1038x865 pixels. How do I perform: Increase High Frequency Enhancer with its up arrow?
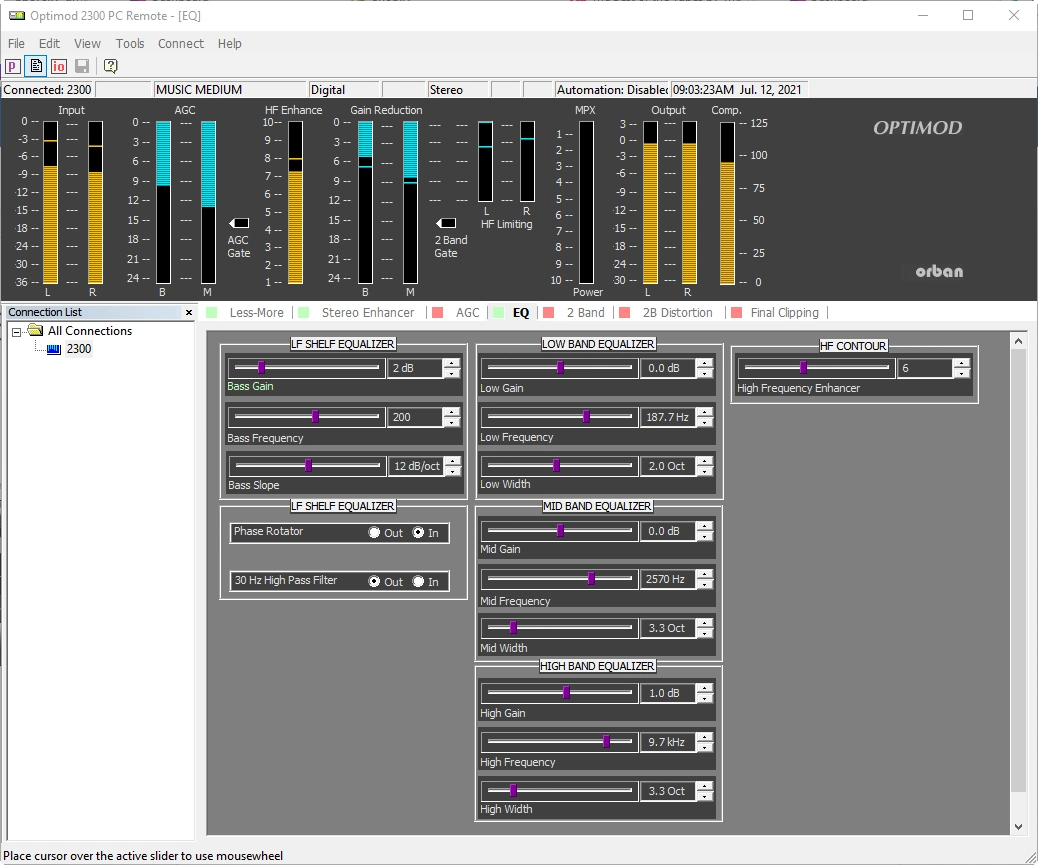coord(962,363)
